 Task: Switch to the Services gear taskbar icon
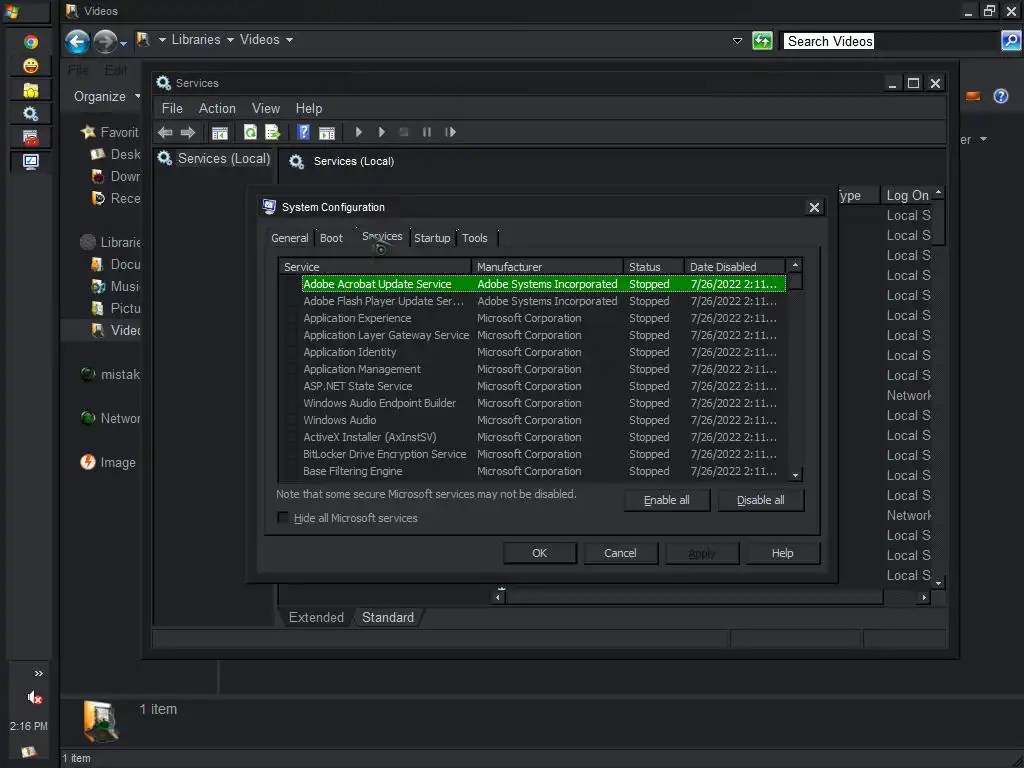(31, 114)
